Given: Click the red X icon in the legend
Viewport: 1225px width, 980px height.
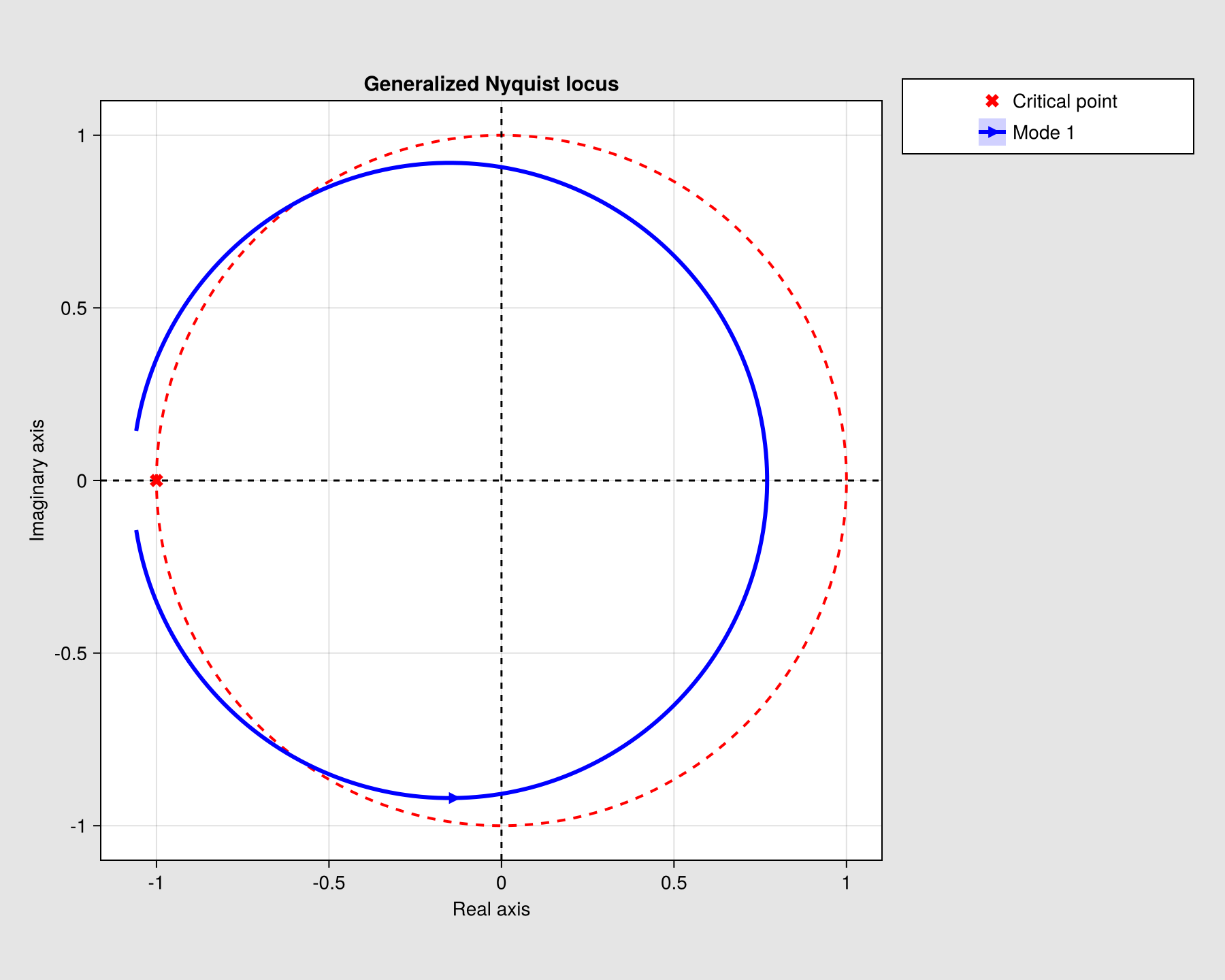Looking at the screenshot, I should coord(992,101).
